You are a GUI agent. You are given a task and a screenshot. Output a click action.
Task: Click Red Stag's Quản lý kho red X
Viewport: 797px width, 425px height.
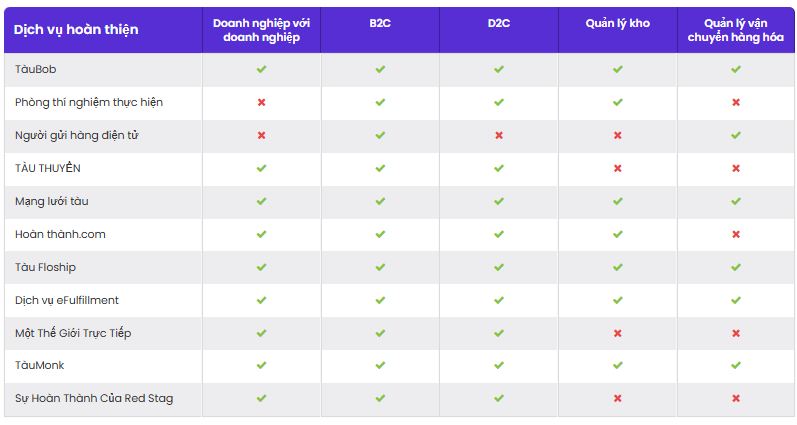618,398
